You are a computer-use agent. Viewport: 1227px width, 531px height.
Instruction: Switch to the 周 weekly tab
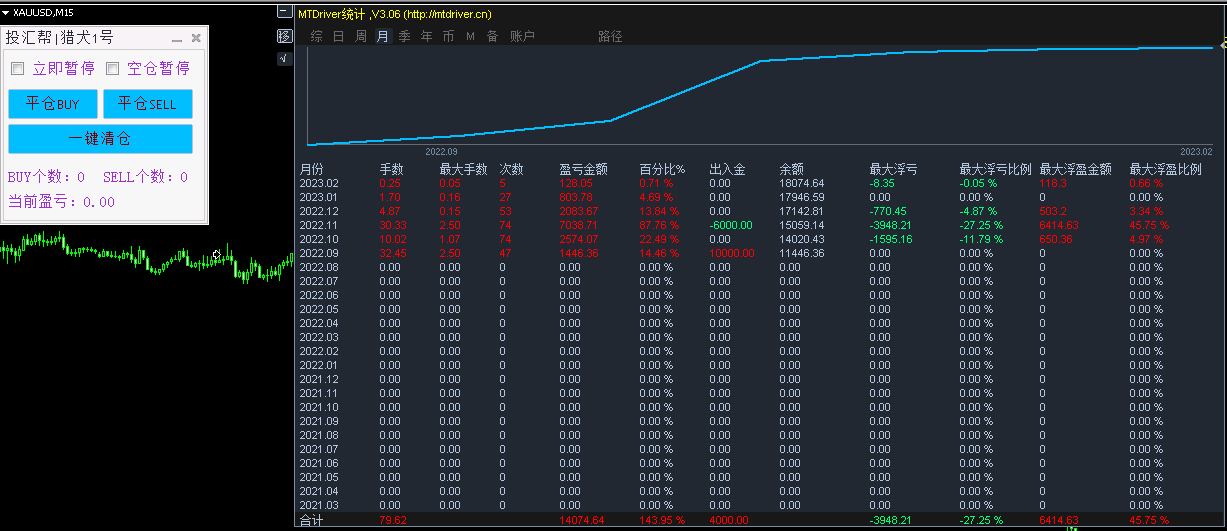click(361, 36)
